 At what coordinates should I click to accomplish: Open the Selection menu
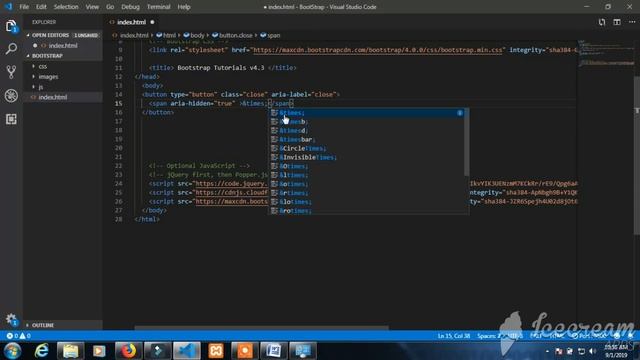tap(66, 7)
